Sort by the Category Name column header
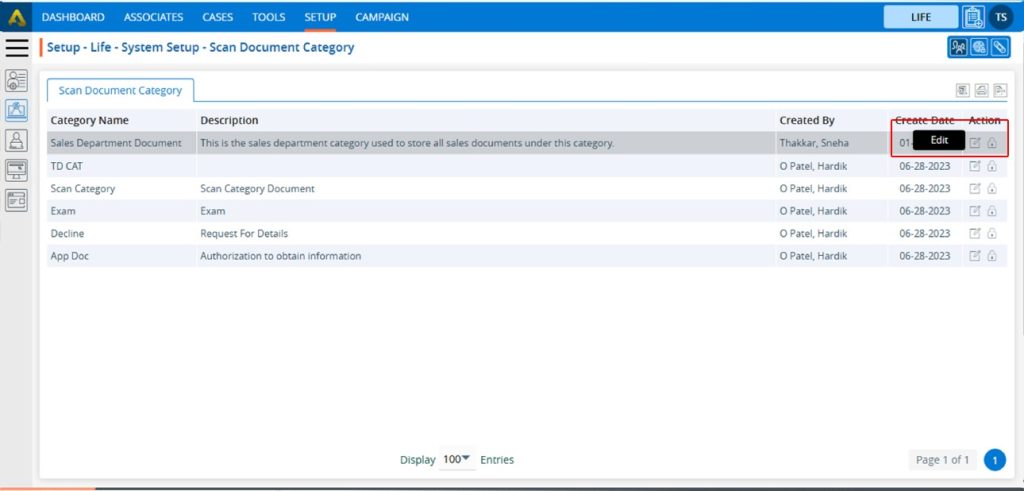The image size is (1024, 491). pos(90,120)
